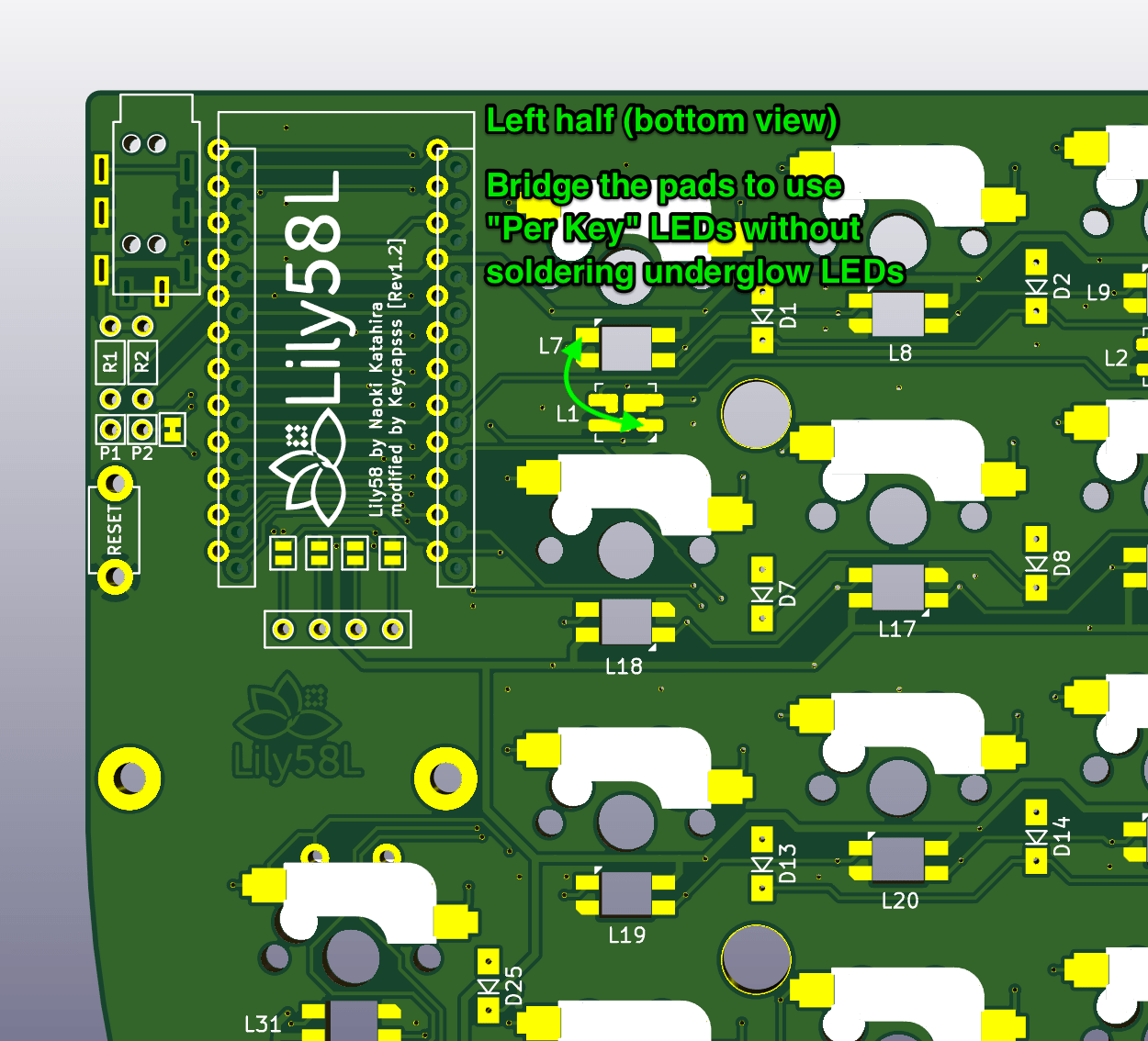
Task: Click the L31 designator label
Action: (263, 1024)
